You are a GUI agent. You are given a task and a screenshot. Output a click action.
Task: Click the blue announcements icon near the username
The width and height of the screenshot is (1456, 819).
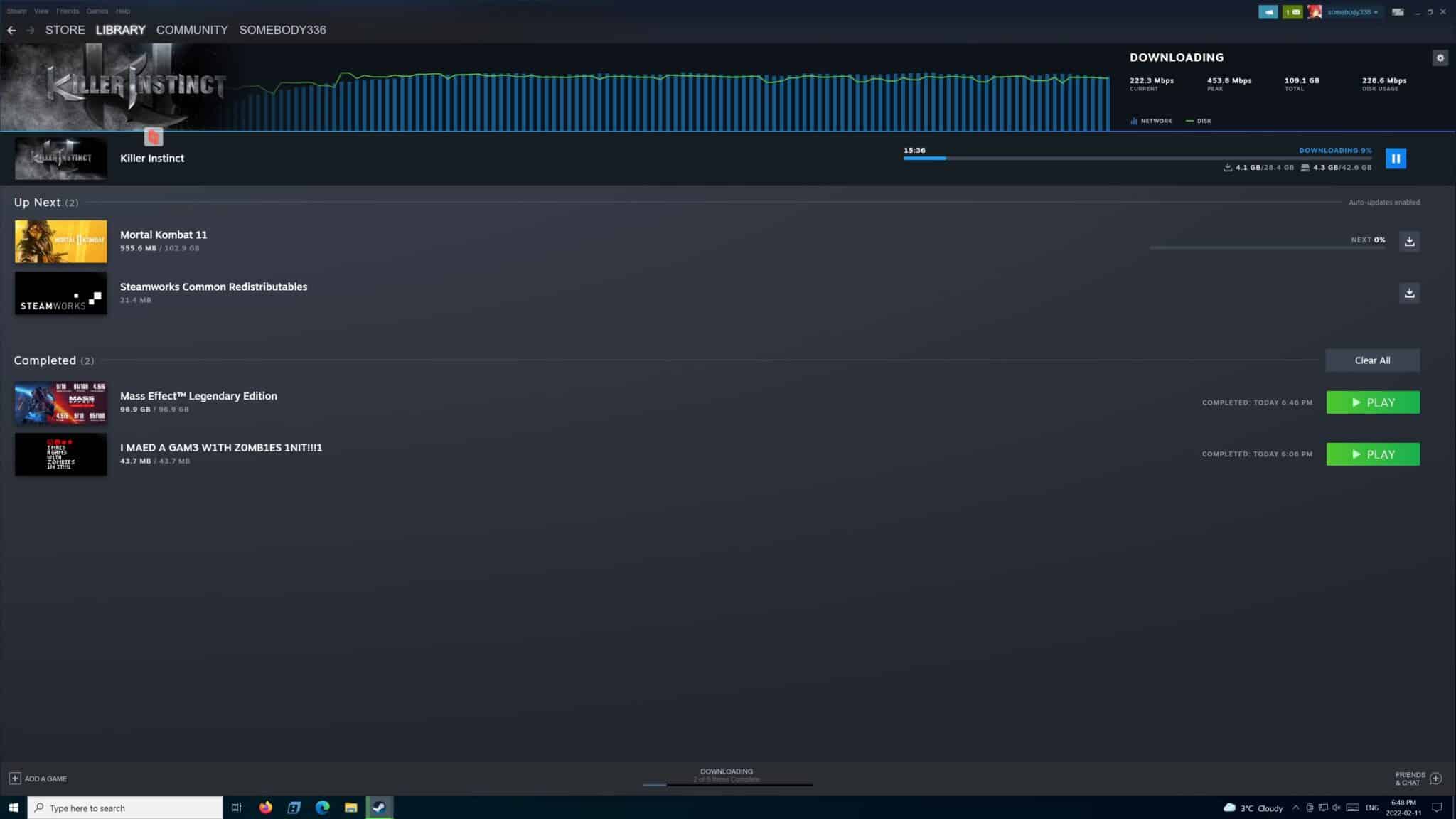1268,11
